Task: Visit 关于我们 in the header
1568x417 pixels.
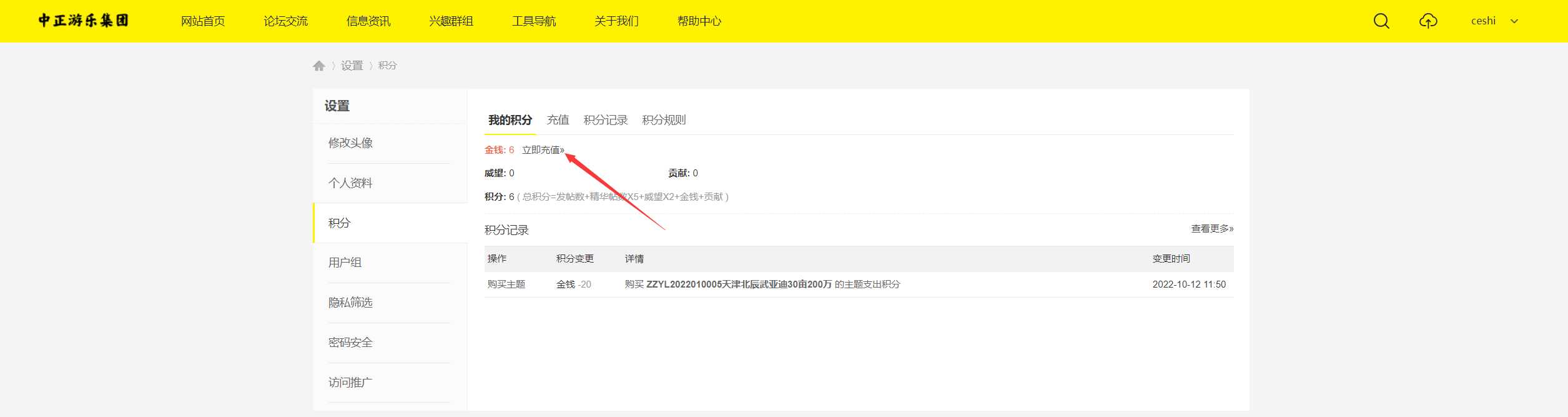Action: pyautogui.click(x=616, y=21)
